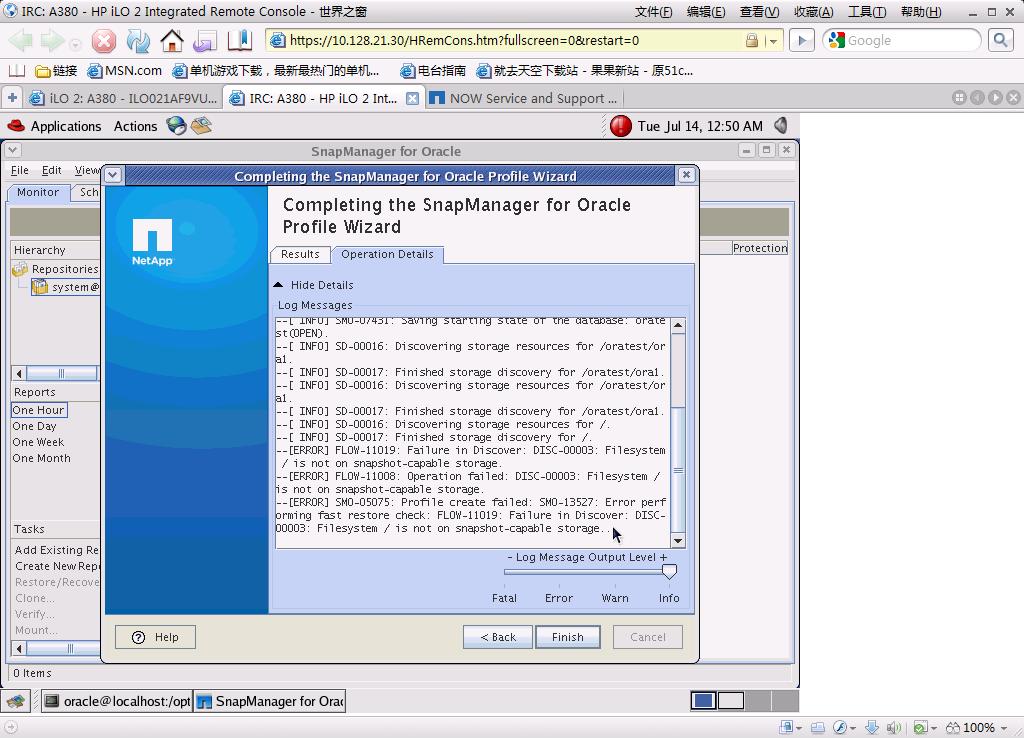This screenshot has width=1024, height=738.
Task: Click the browser stop loading icon
Action: tap(104, 41)
